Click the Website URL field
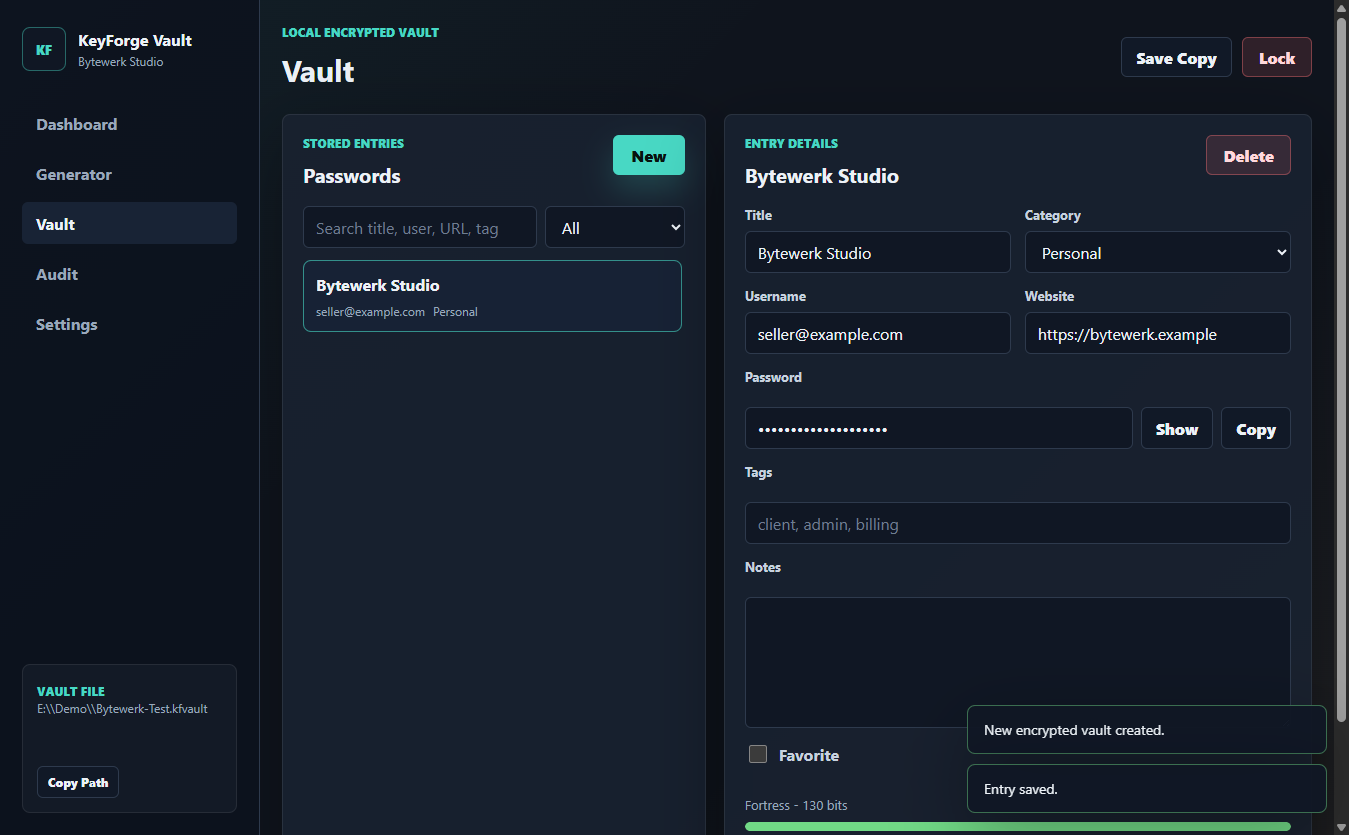 (1158, 334)
